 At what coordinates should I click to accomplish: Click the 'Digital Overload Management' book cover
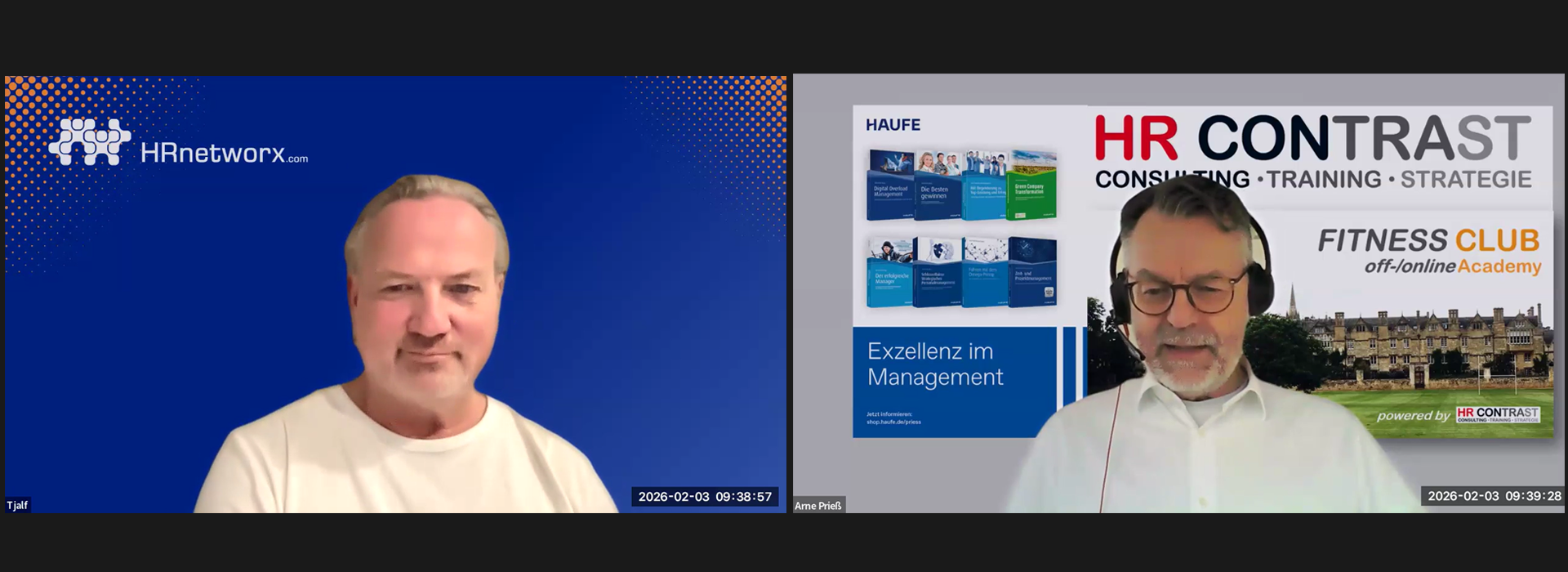[x=890, y=185]
